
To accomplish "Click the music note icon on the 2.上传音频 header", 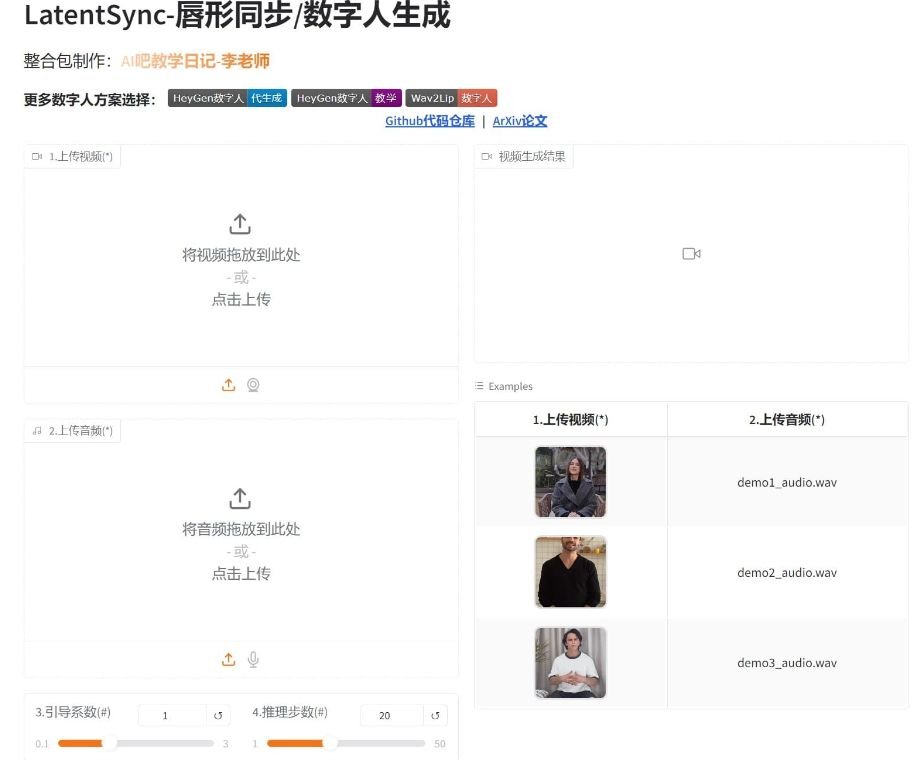I will pyautogui.click(x=37, y=431).
